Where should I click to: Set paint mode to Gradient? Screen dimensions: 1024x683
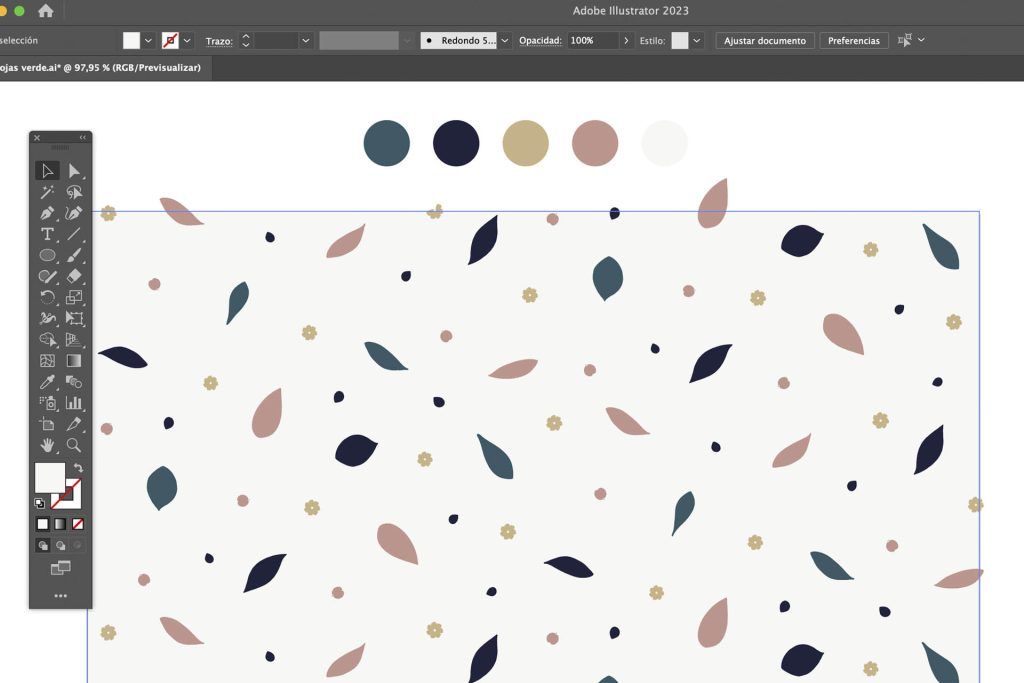[60, 524]
